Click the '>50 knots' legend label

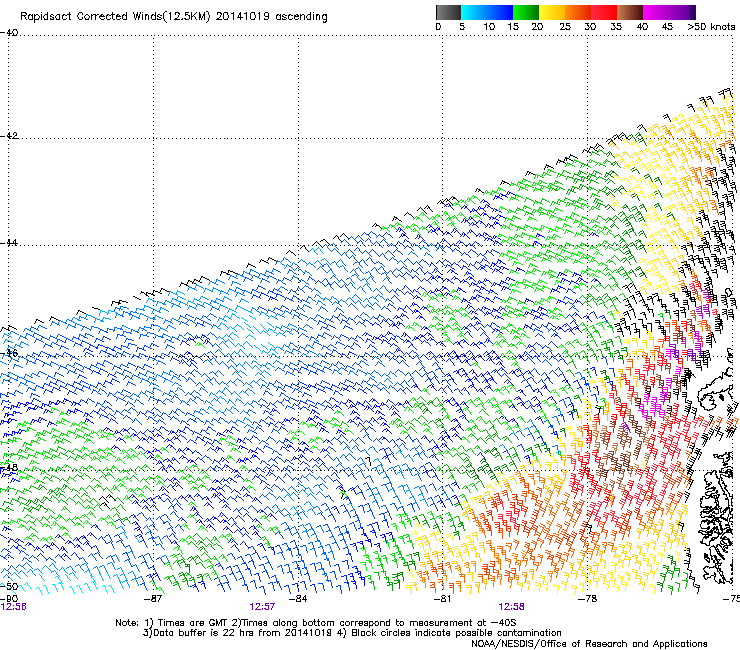coord(711,27)
